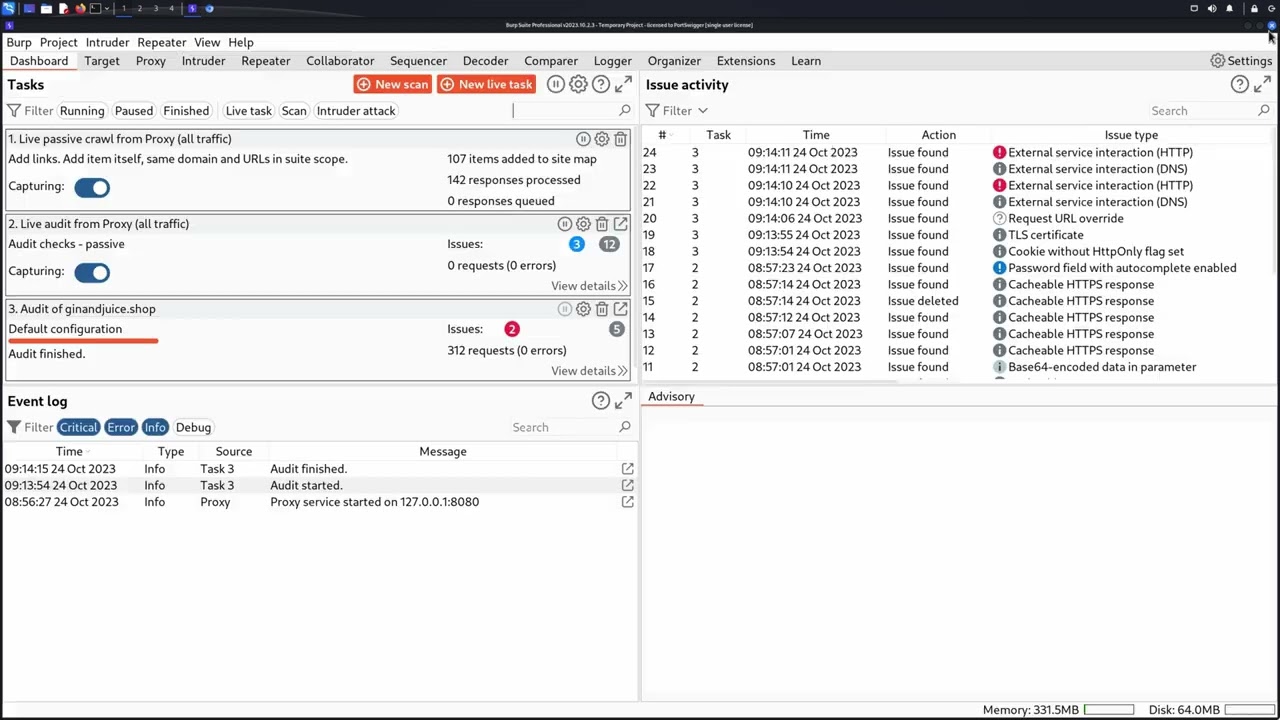The width and height of the screenshot is (1280, 720).
Task: Toggle the Scan task filter
Action: (294, 111)
